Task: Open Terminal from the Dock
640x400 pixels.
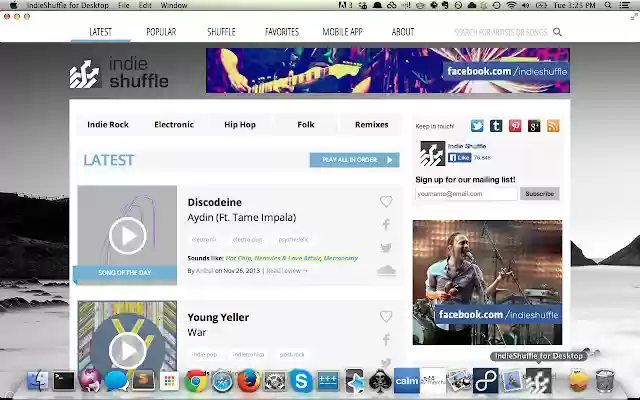Action: (64, 381)
